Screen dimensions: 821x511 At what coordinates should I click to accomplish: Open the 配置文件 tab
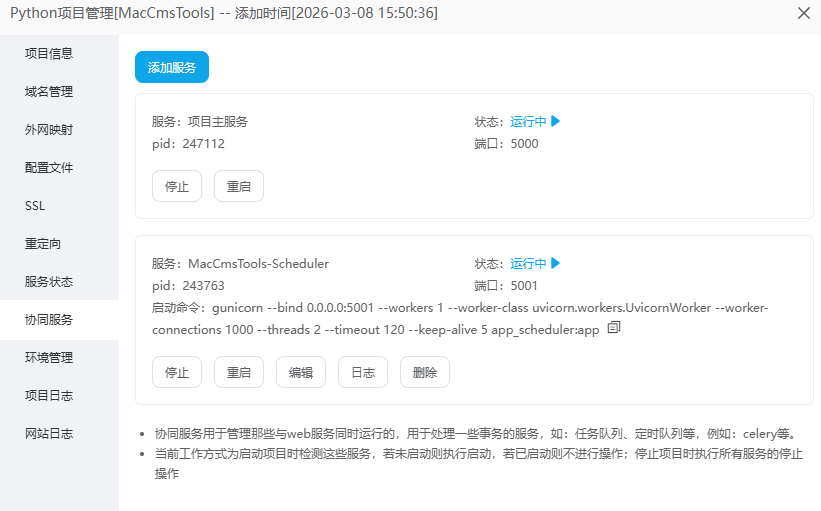point(49,168)
